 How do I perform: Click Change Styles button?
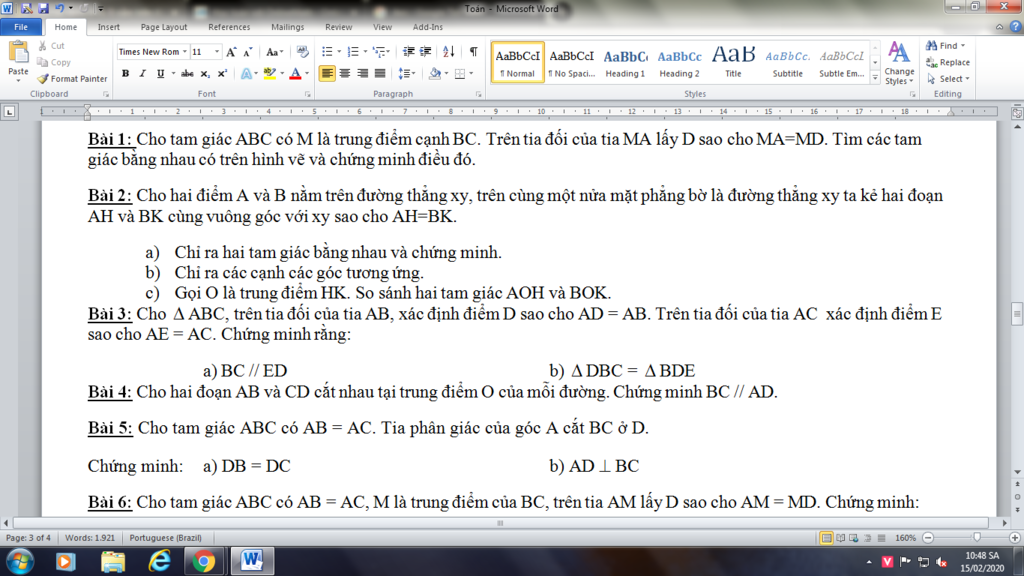[899, 63]
